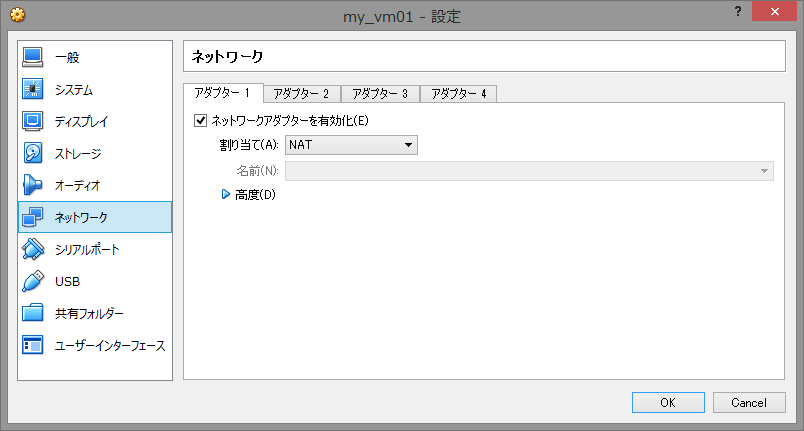Select the ストレージ text label
804x431 pixels.
point(78,153)
